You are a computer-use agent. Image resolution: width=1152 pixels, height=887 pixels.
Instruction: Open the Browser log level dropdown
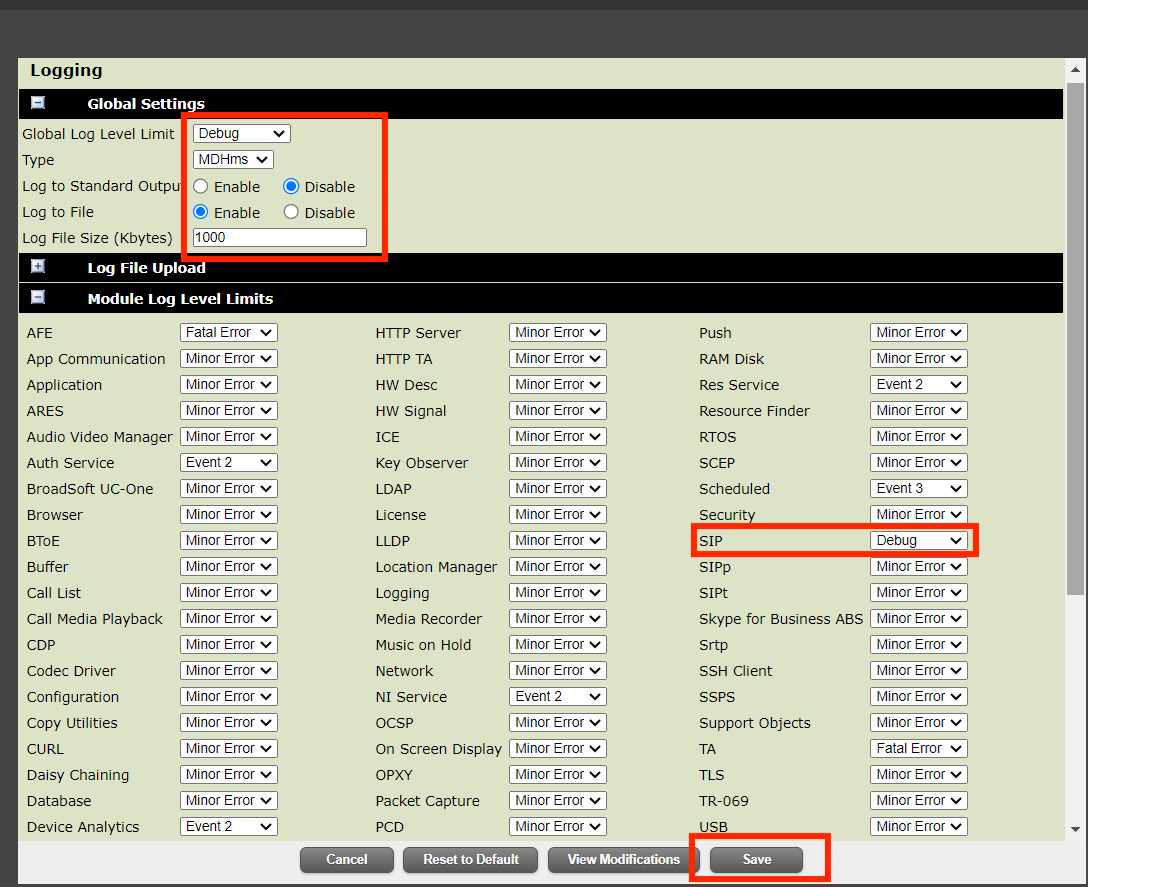228,514
